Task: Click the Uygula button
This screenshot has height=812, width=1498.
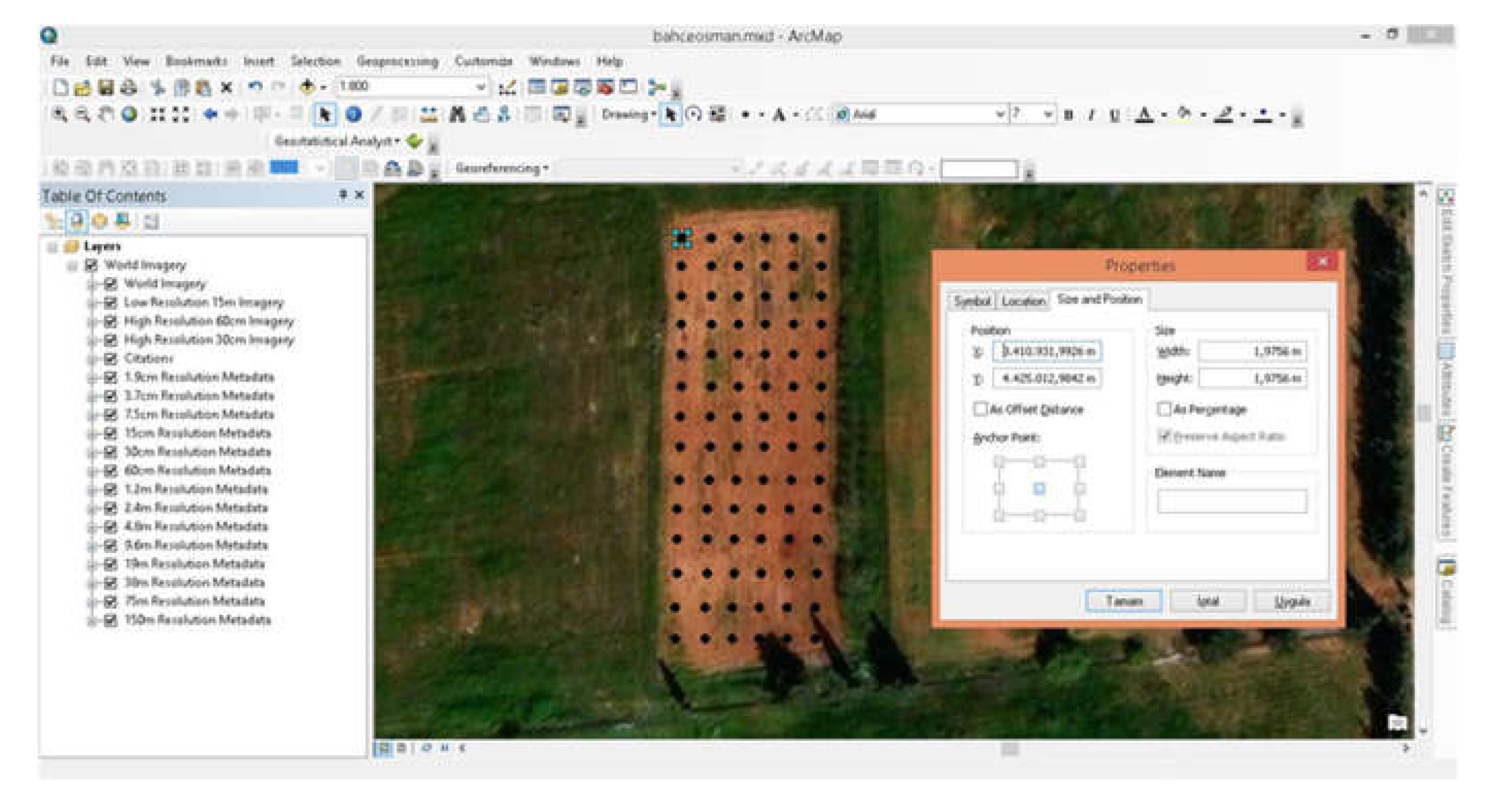Action: point(1292,601)
